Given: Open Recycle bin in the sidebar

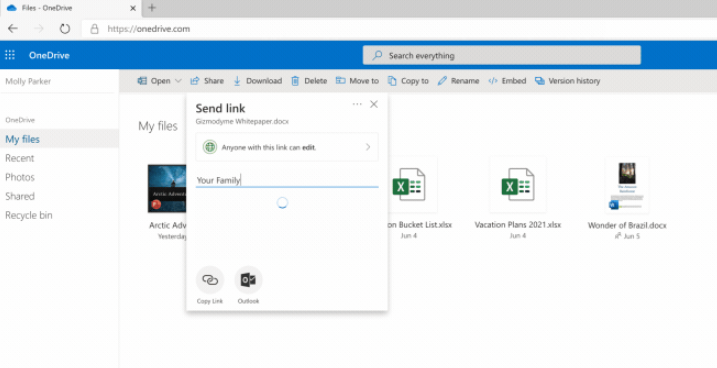Looking at the screenshot, I should click(x=29, y=215).
